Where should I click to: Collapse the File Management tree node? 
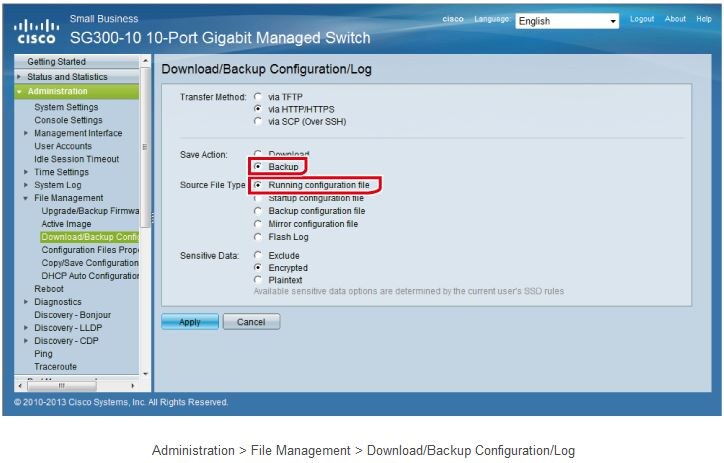(26, 198)
